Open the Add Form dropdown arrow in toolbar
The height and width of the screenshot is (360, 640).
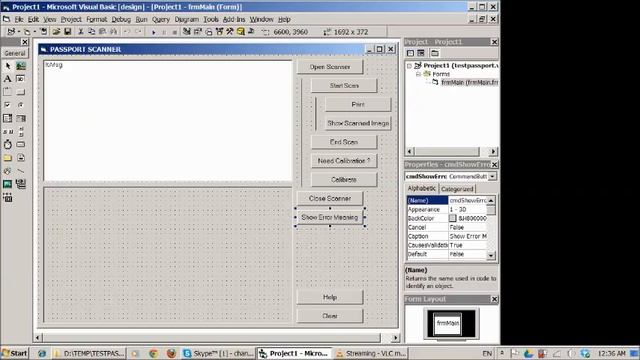click(x=35, y=32)
